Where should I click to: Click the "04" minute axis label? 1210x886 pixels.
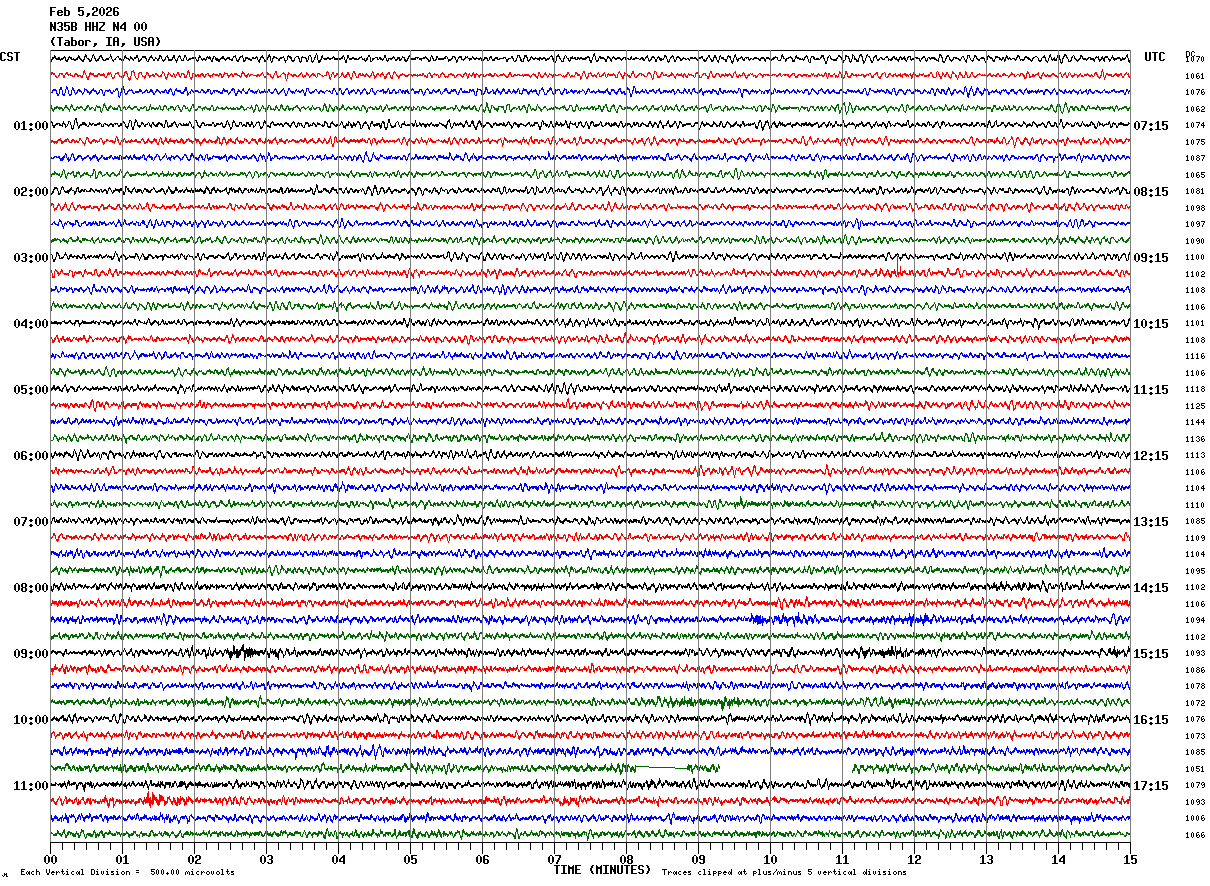tap(338, 859)
